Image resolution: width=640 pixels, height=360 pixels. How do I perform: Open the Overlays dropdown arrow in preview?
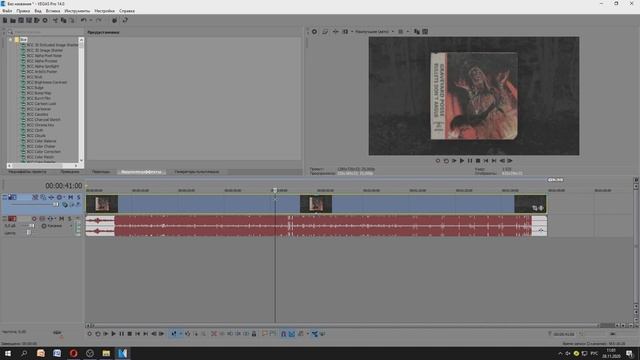pyautogui.click(x=408, y=31)
